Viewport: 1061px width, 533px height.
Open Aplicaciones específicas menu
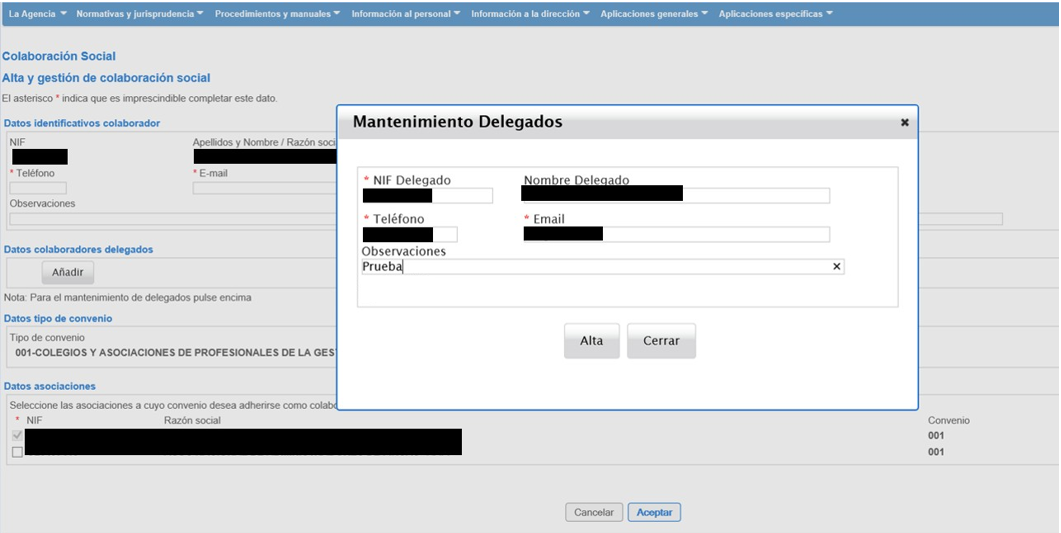775,14
